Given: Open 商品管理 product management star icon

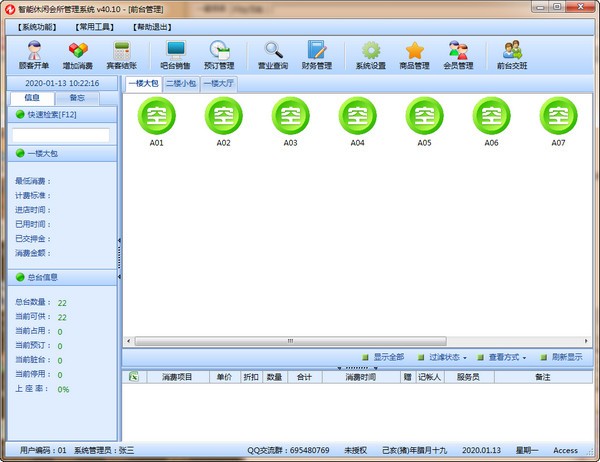Looking at the screenshot, I should (x=414, y=54).
